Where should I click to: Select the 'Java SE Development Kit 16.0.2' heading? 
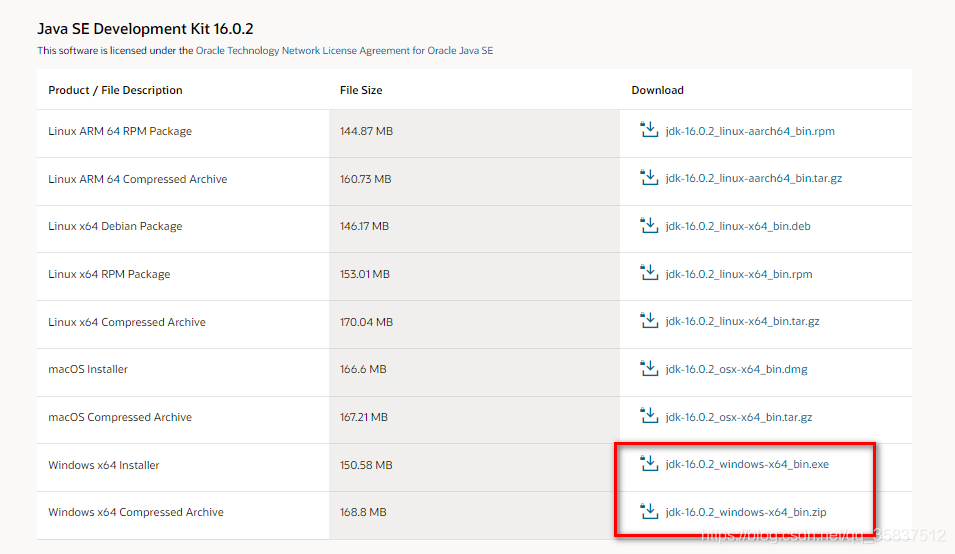(x=145, y=29)
